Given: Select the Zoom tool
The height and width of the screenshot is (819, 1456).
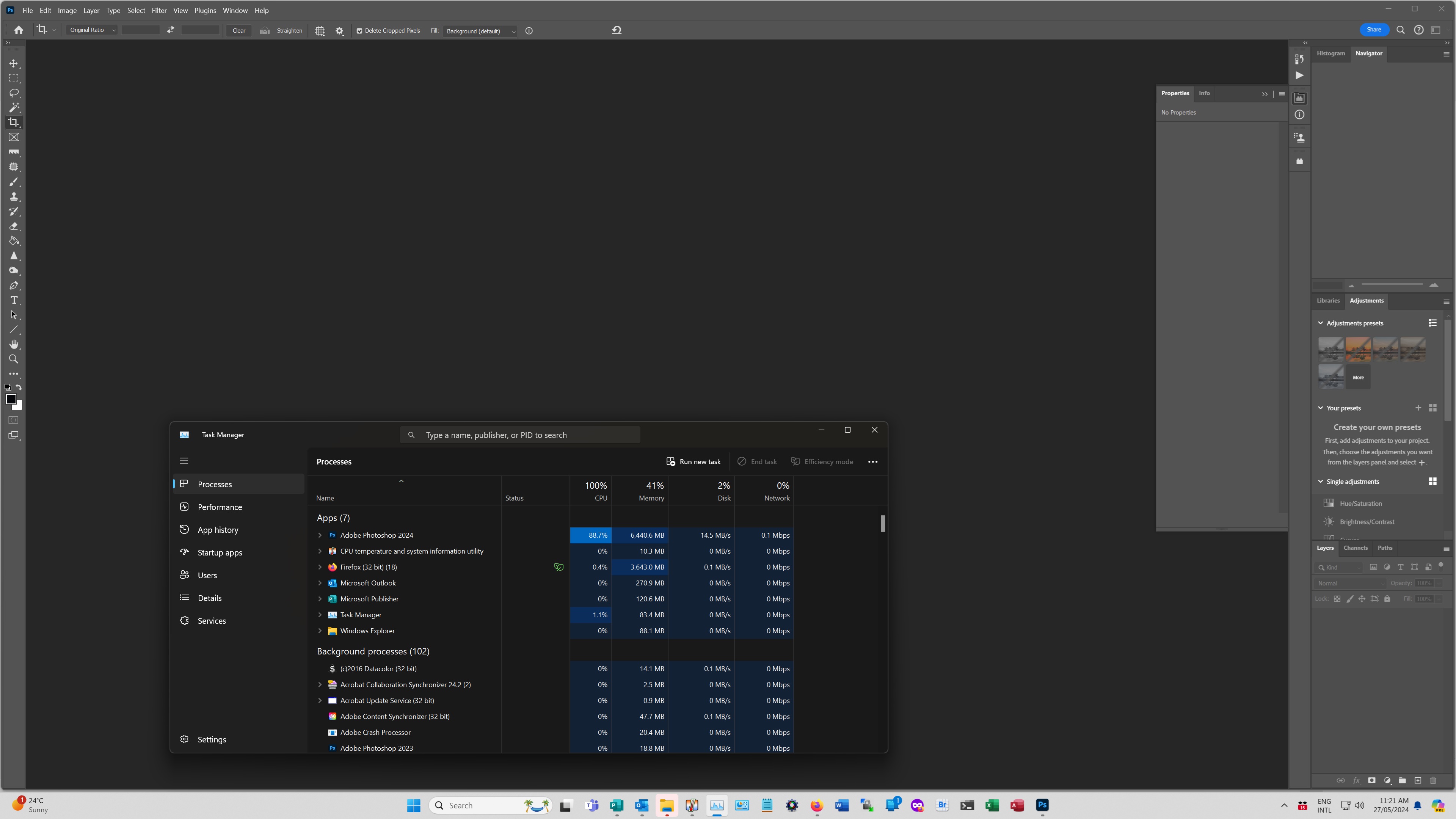Looking at the screenshot, I should (14, 359).
